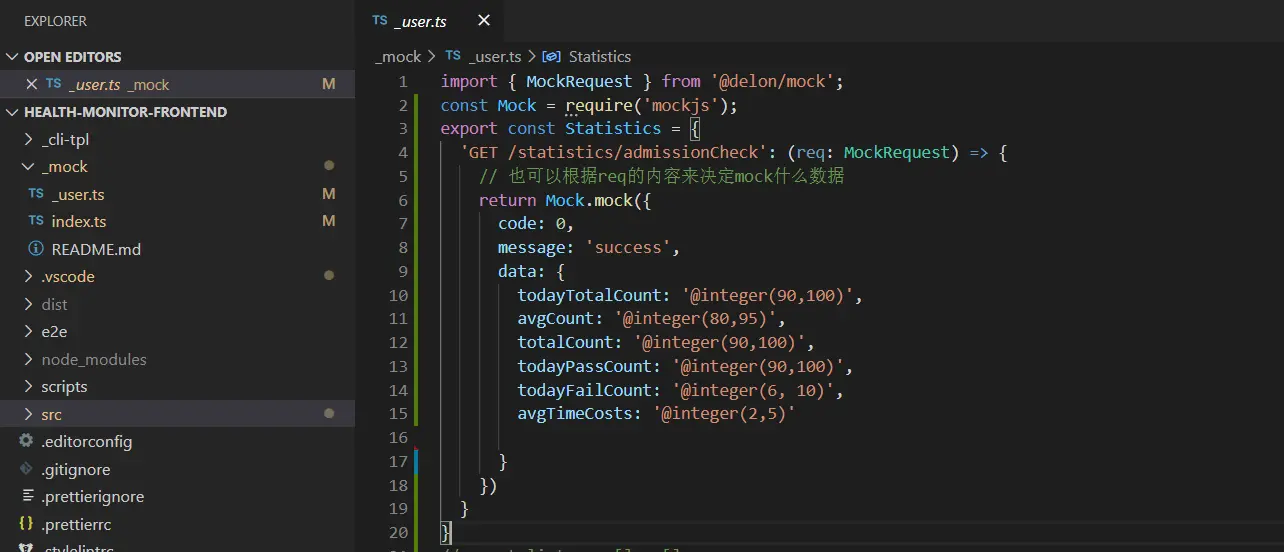Open the .editorconfig file
The image size is (1284, 552).
[x=86, y=442]
